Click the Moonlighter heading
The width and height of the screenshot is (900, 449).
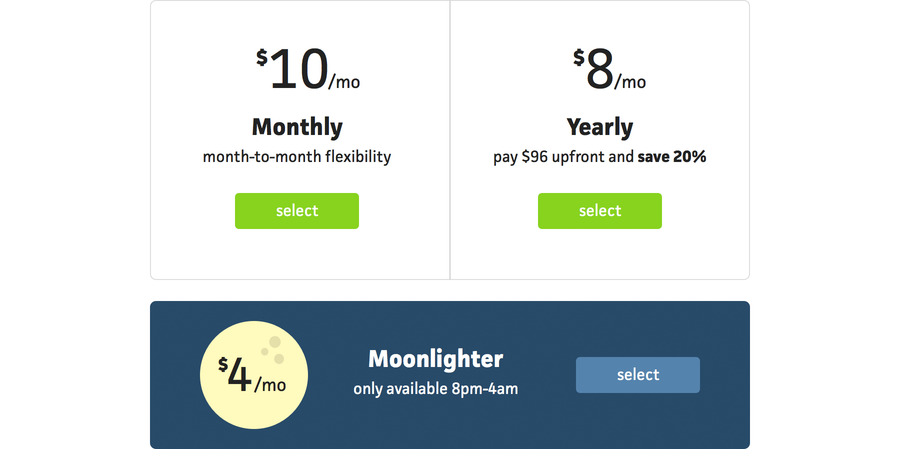coord(436,359)
